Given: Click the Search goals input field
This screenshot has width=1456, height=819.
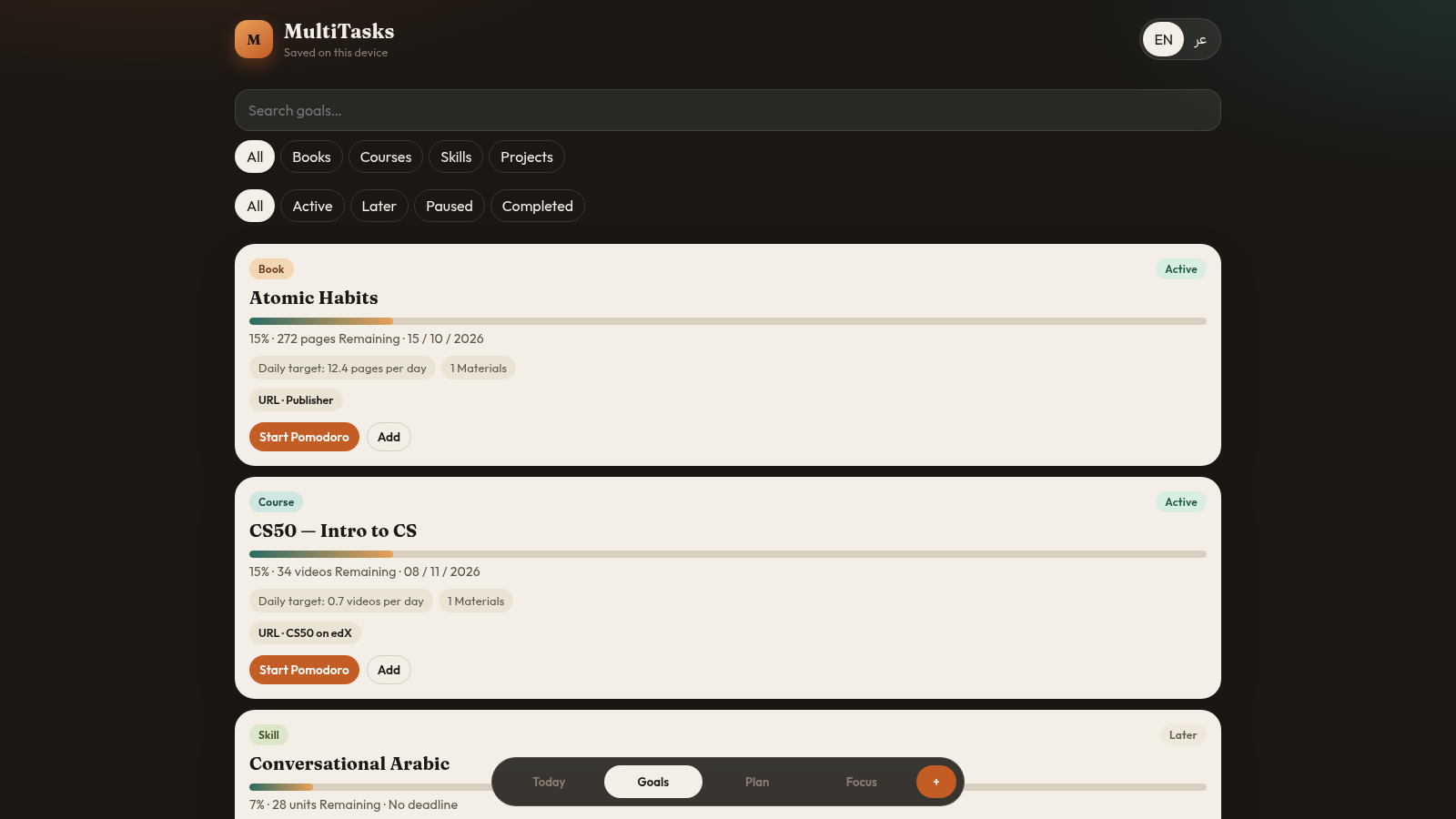Looking at the screenshot, I should tap(728, 110).
